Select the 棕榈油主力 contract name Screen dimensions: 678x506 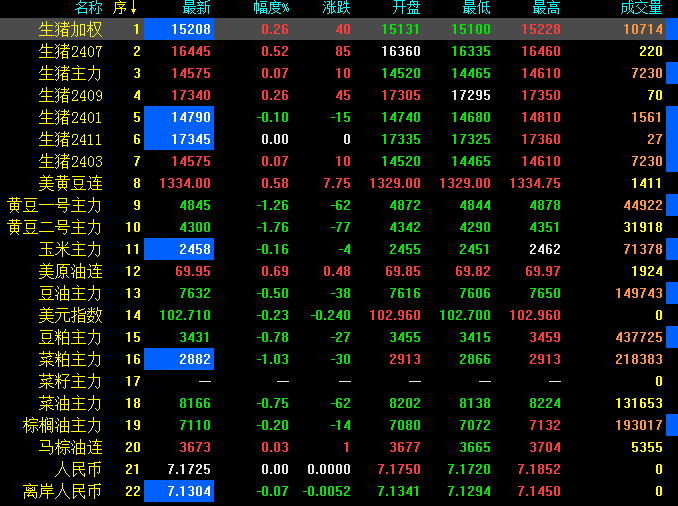click(62, 426)
